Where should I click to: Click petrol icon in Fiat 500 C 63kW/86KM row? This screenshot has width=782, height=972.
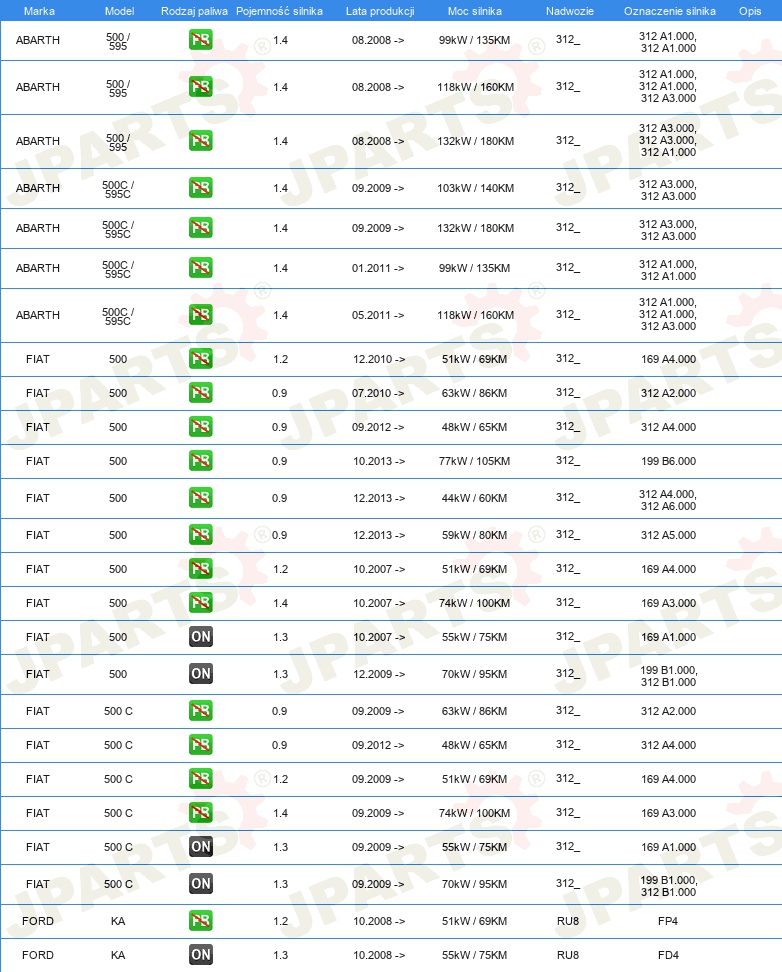click(x=200, y=711)
